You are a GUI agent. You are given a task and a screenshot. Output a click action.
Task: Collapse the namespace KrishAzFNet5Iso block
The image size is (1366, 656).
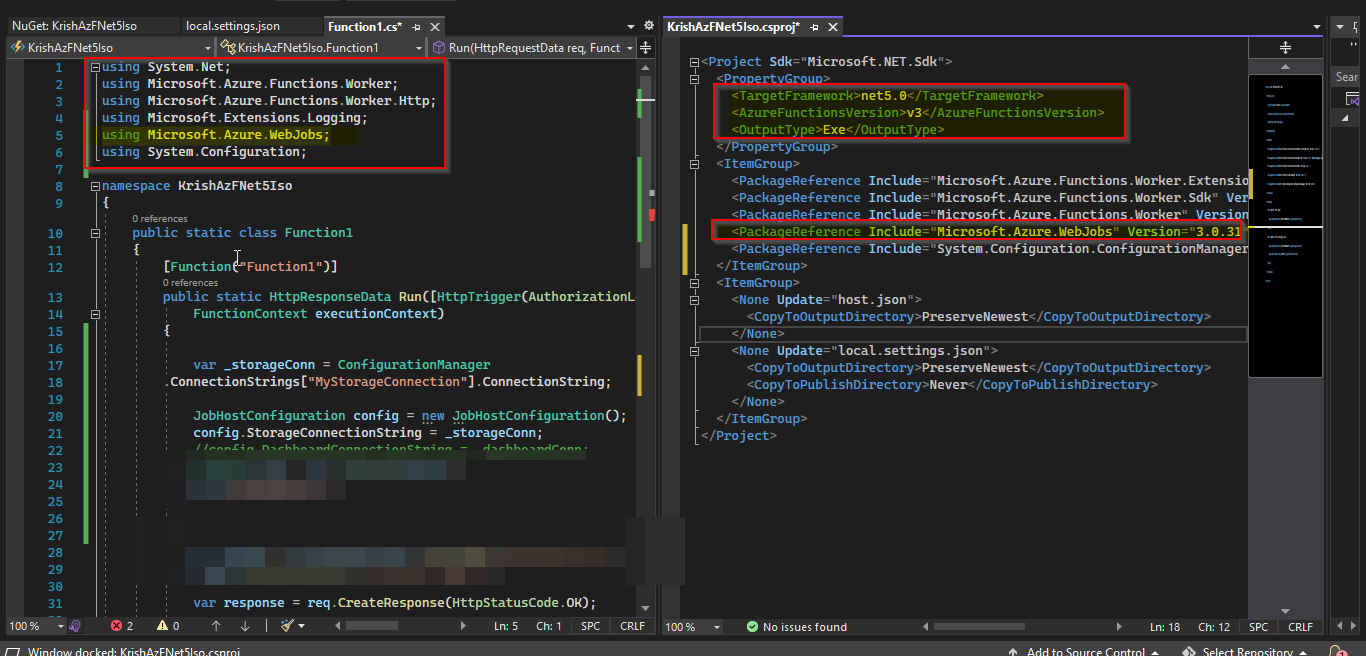(95, 186)
